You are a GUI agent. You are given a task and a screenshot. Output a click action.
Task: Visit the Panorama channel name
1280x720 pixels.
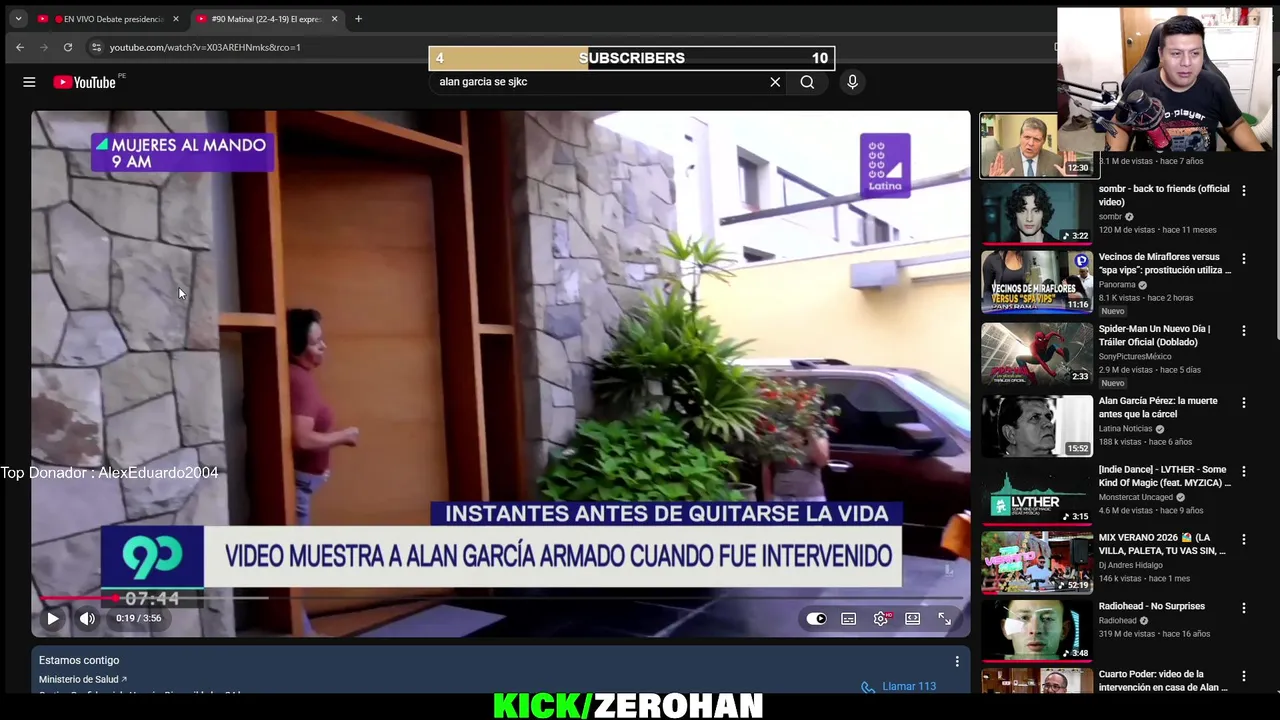click(x=1117, y=285)
